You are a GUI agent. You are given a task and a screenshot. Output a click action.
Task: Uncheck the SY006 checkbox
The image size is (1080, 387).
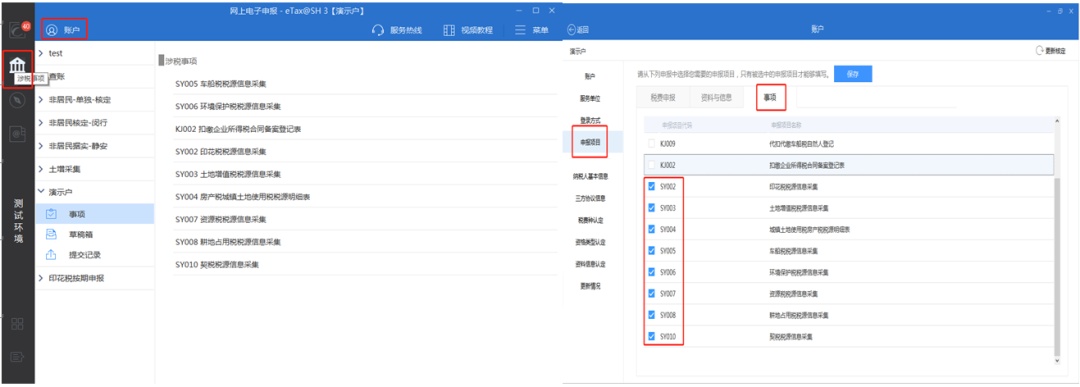[x=652, y=272]
